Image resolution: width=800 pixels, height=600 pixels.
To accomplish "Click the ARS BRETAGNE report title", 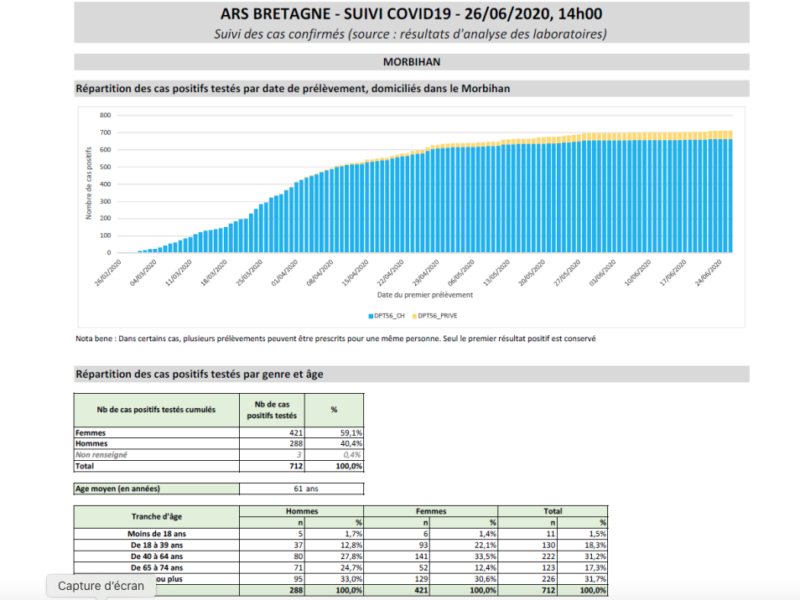I will (x=412, y=15).
